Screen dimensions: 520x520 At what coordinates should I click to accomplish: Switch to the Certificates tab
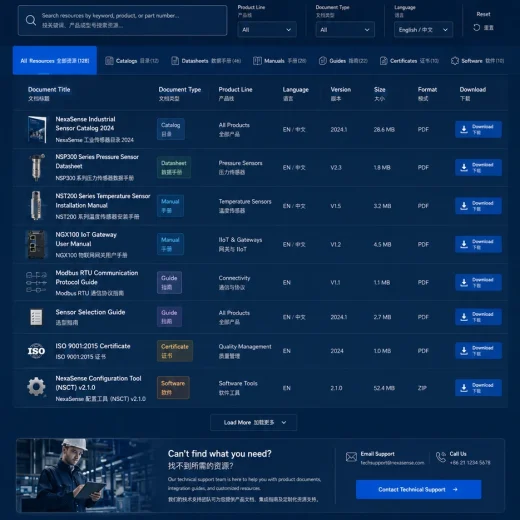[409, 61]
